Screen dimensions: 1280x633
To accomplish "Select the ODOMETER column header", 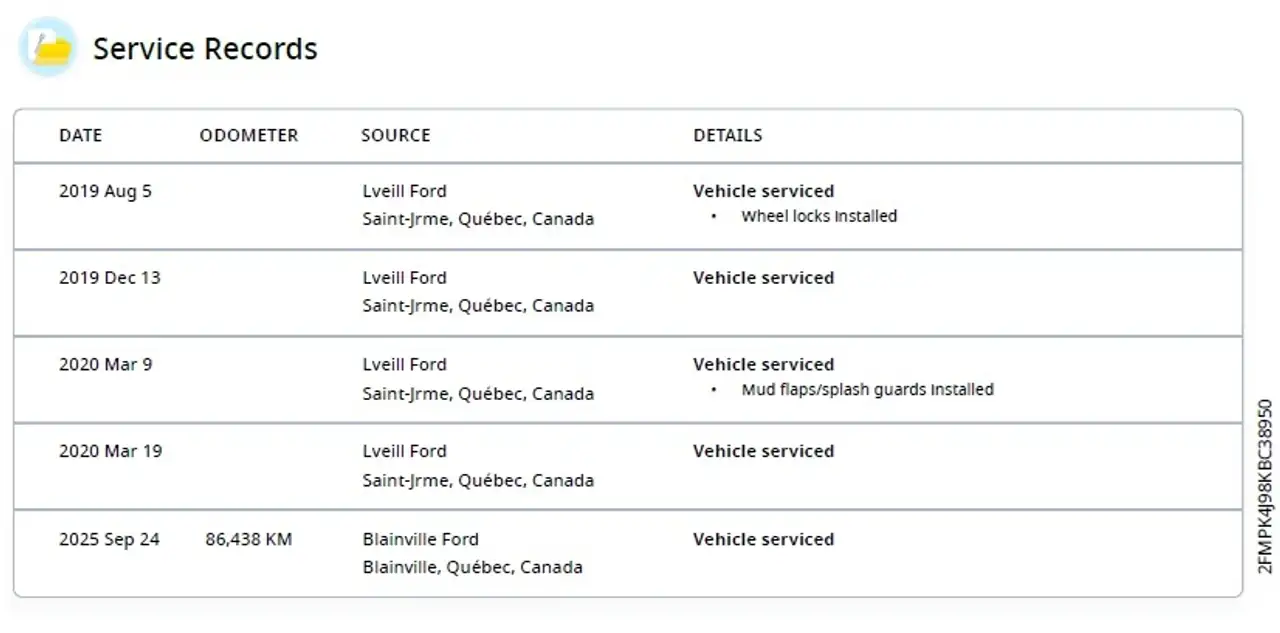I will coord(249,135).
